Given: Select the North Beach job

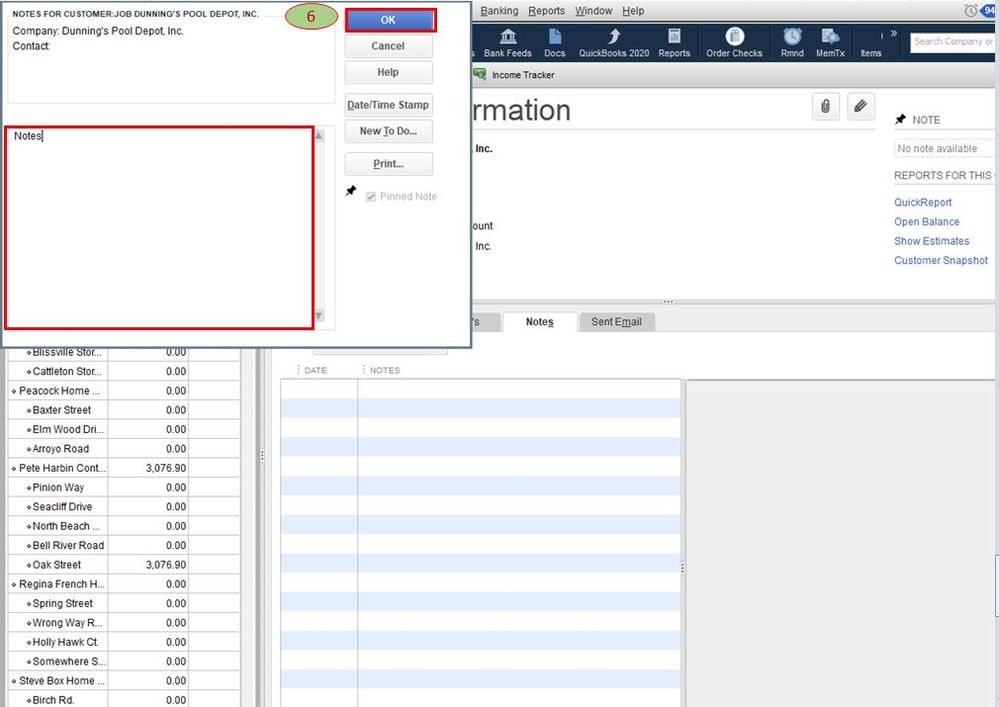Looking at the screenshot, I should click(x=66, y=526).
